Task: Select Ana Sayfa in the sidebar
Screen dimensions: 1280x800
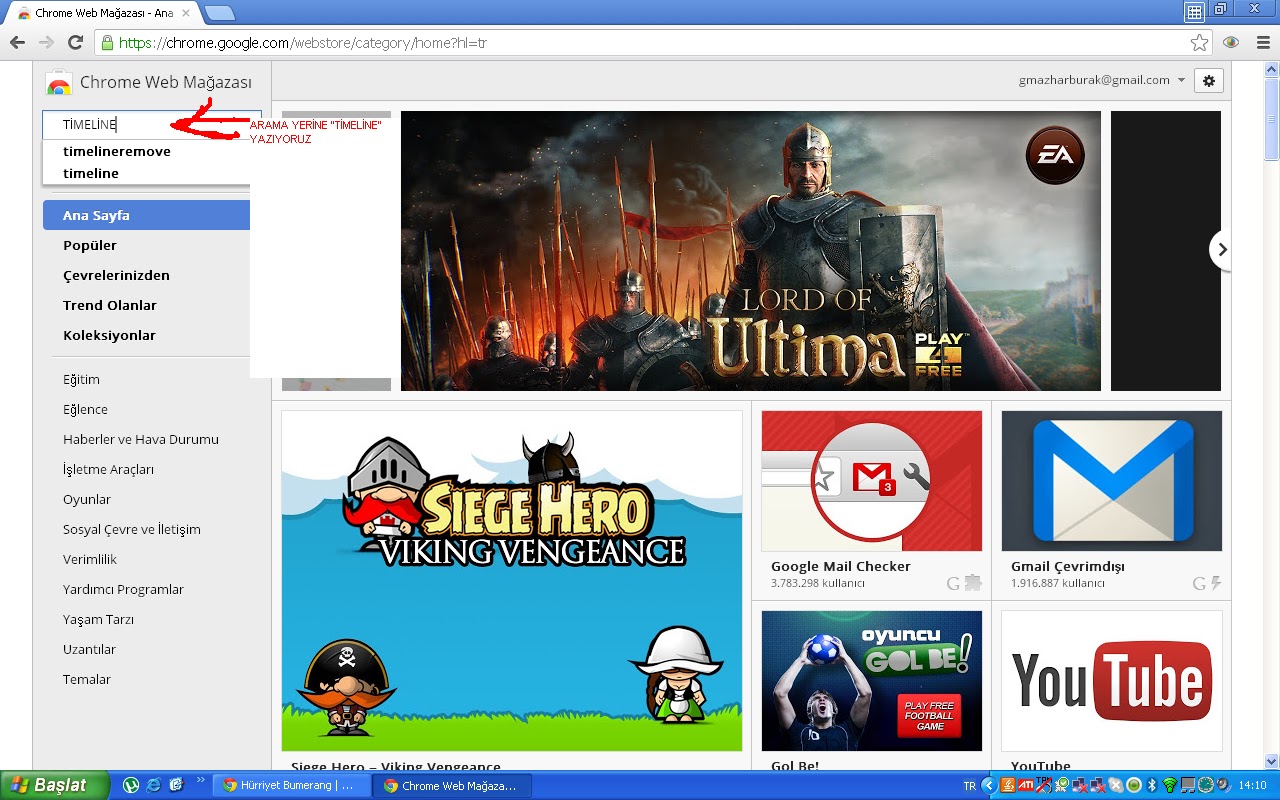Action: pyautogui.click(x=146, y=215)
